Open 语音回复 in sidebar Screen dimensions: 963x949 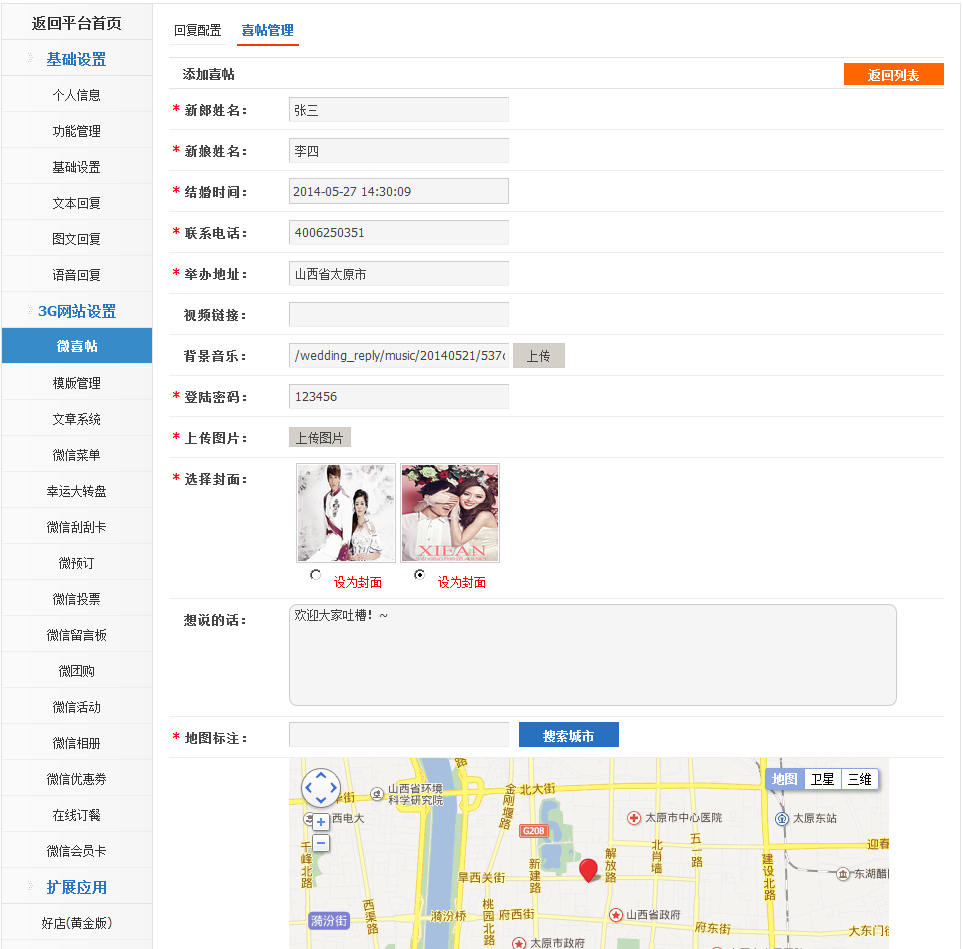77,275
